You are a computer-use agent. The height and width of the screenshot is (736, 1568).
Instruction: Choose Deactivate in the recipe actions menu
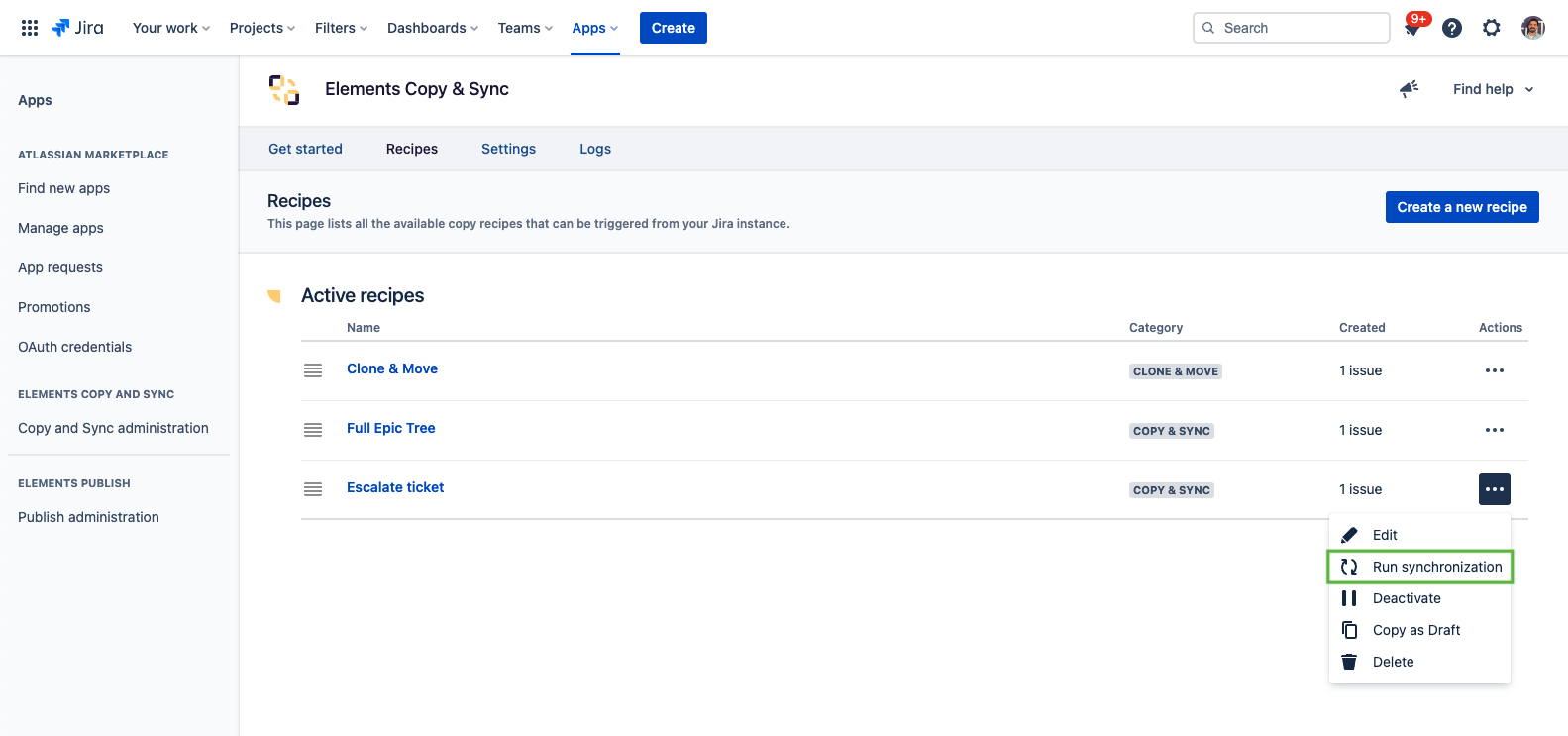tap(1407, 598)
